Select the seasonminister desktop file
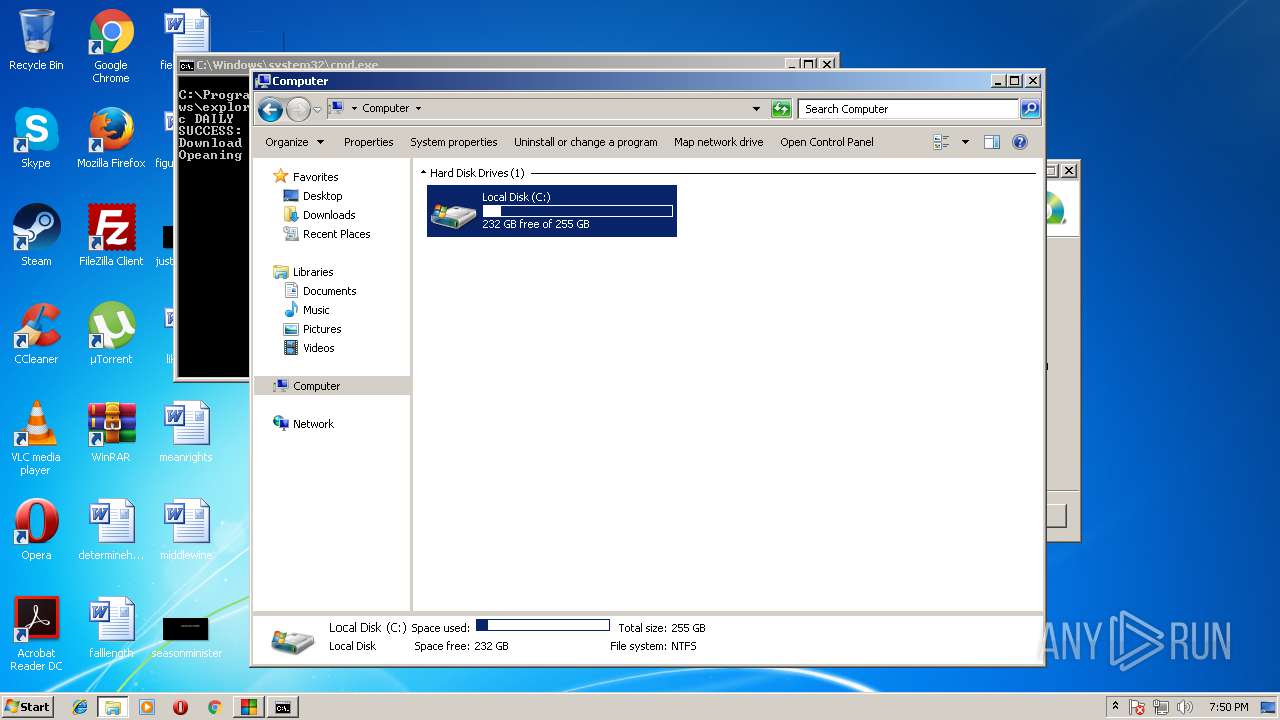 tap(186, 637)
